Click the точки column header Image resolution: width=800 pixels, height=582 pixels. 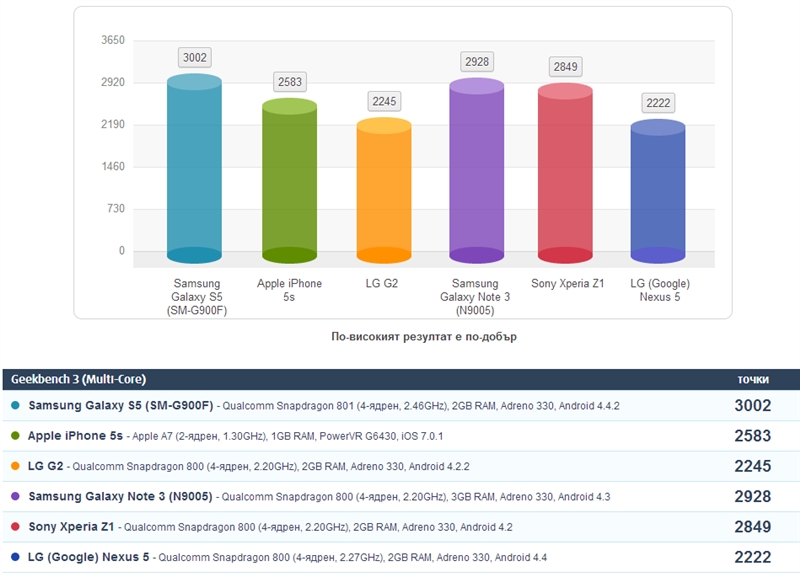753,379
